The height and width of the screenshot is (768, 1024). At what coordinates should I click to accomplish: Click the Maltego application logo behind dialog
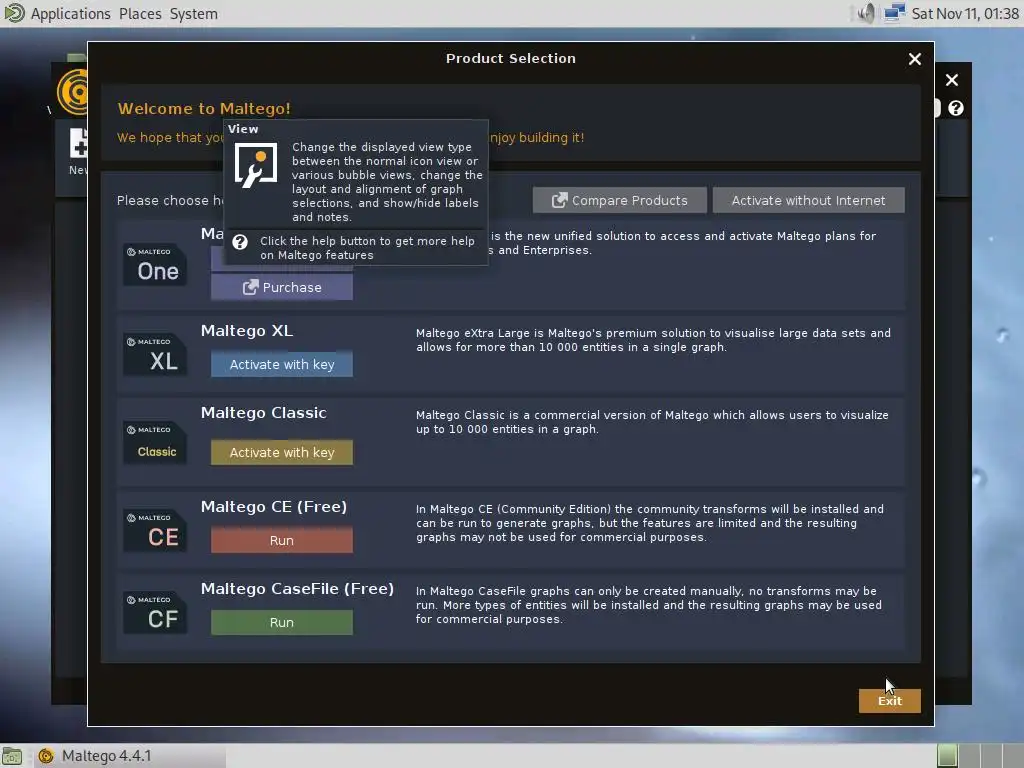(72, 92)
